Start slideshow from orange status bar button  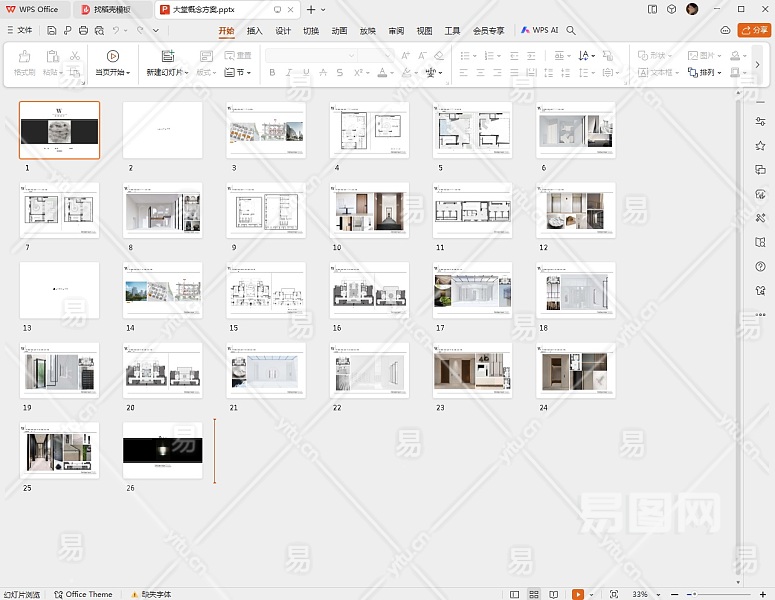pyautogui.click(x=578, y=594)
